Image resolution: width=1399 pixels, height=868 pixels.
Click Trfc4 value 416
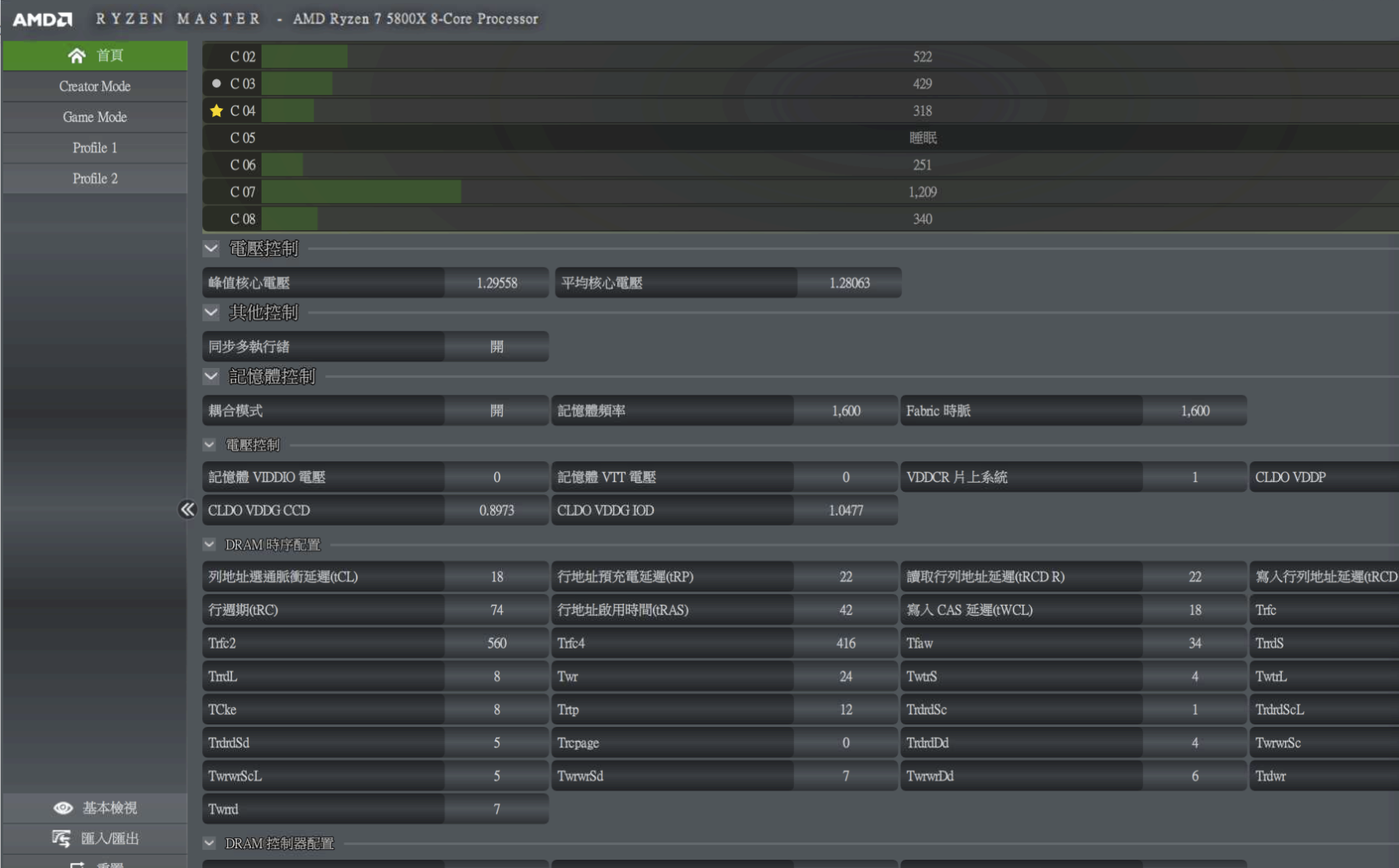click(x=846, y=643)
